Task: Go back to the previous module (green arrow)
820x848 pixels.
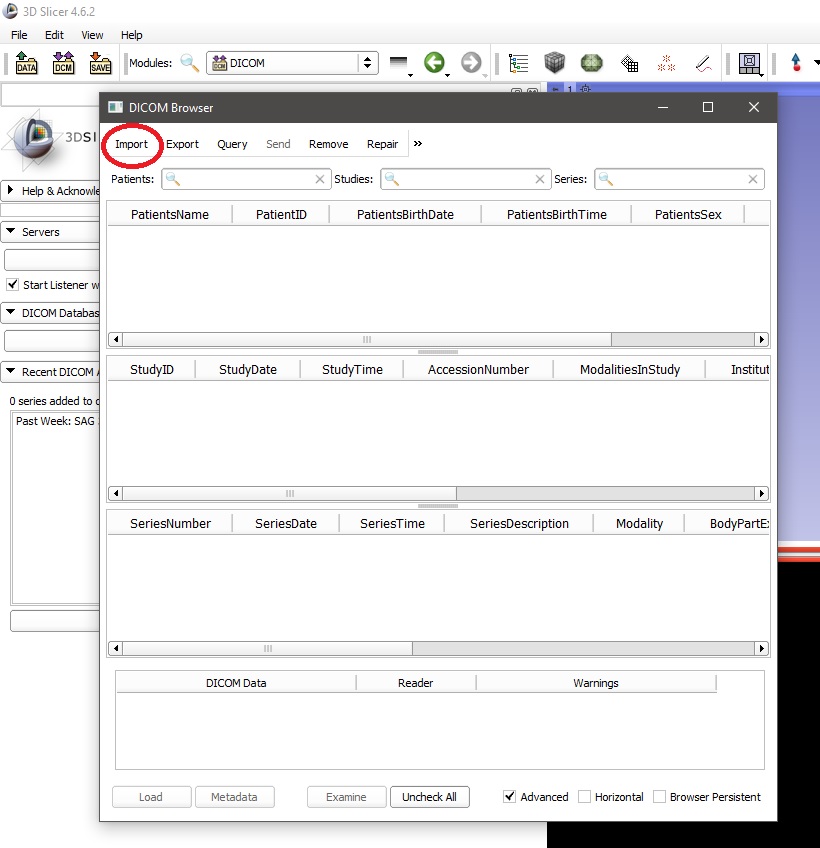Action: [433, 63]
